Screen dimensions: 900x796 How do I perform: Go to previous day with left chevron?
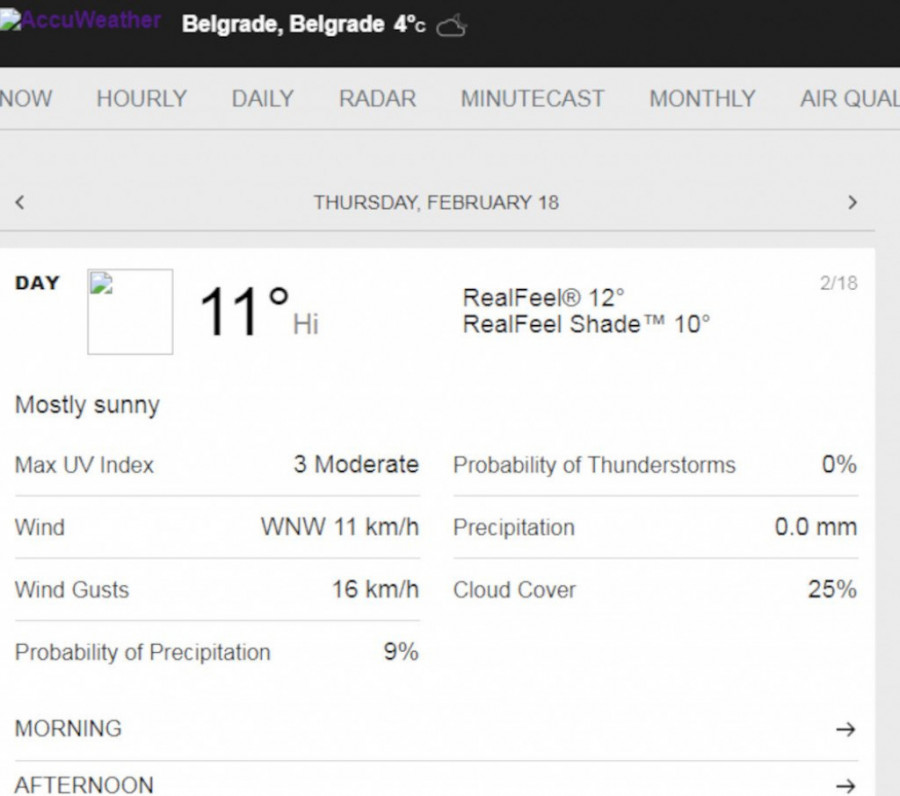click(19, 202)
